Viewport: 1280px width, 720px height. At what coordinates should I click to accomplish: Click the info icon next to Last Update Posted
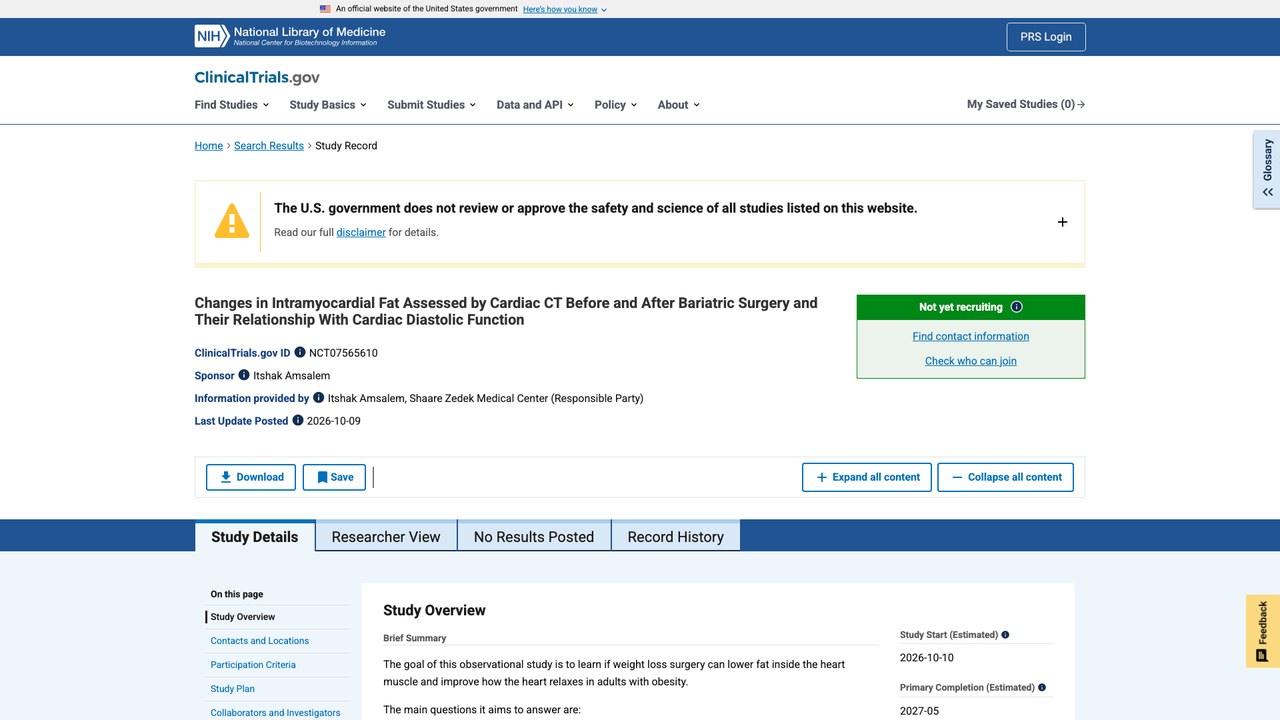pos(298,420)
